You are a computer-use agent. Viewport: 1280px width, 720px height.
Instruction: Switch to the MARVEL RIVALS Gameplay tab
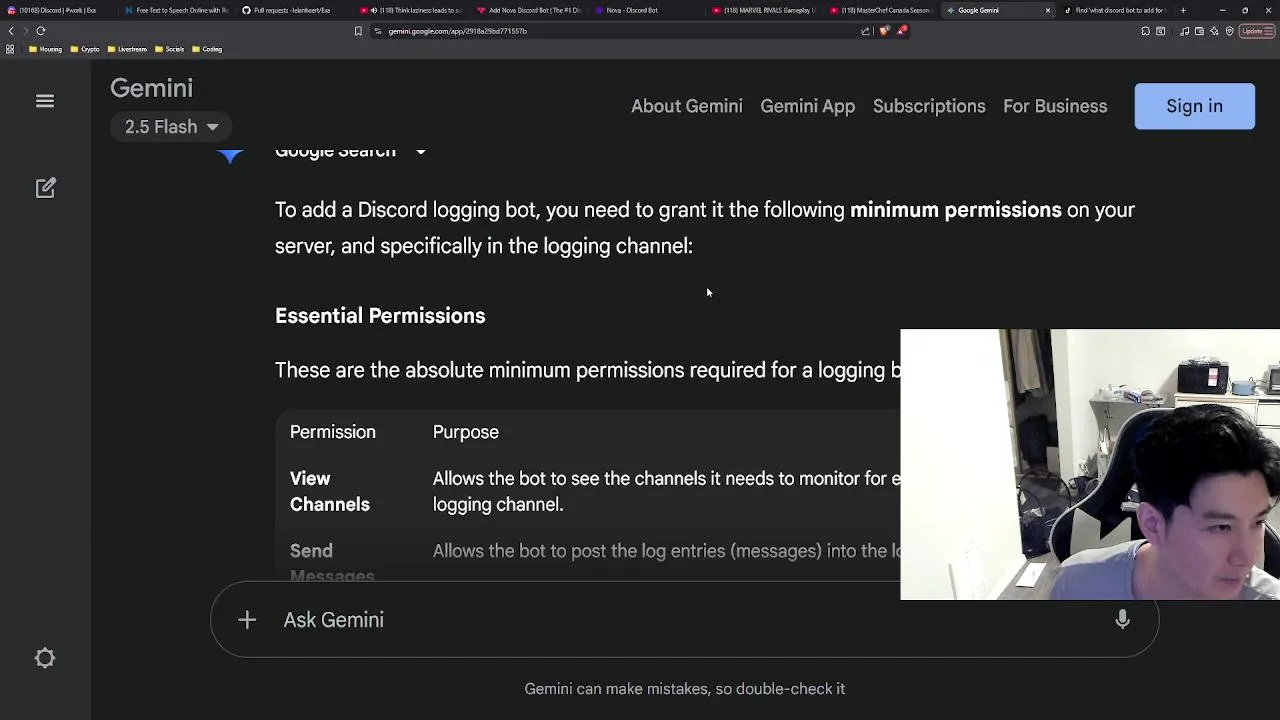[764, 10]
